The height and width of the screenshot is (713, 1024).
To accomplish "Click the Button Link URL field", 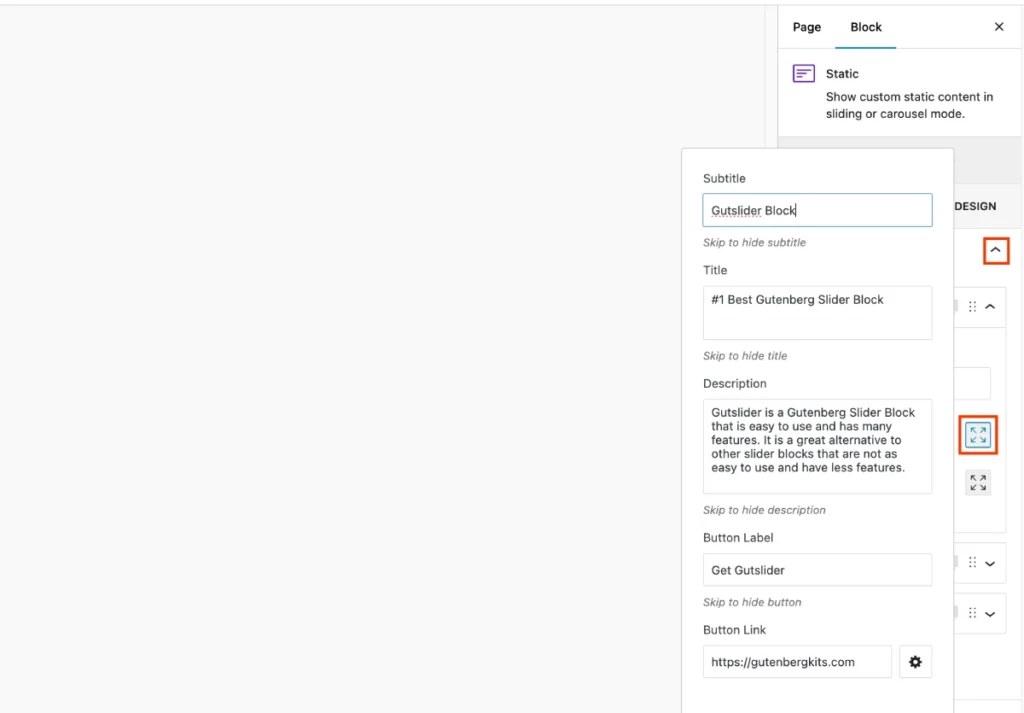I will (x=797, y=662).
